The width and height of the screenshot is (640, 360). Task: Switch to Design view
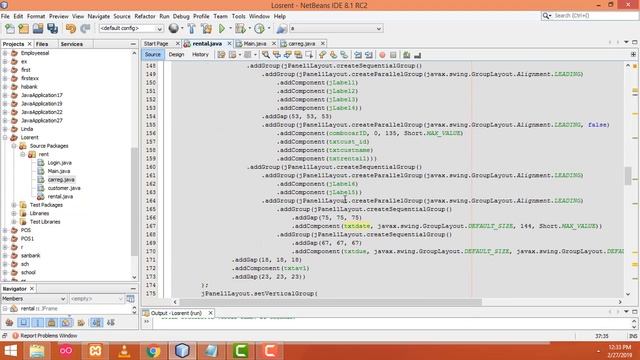tap(176, 54)
